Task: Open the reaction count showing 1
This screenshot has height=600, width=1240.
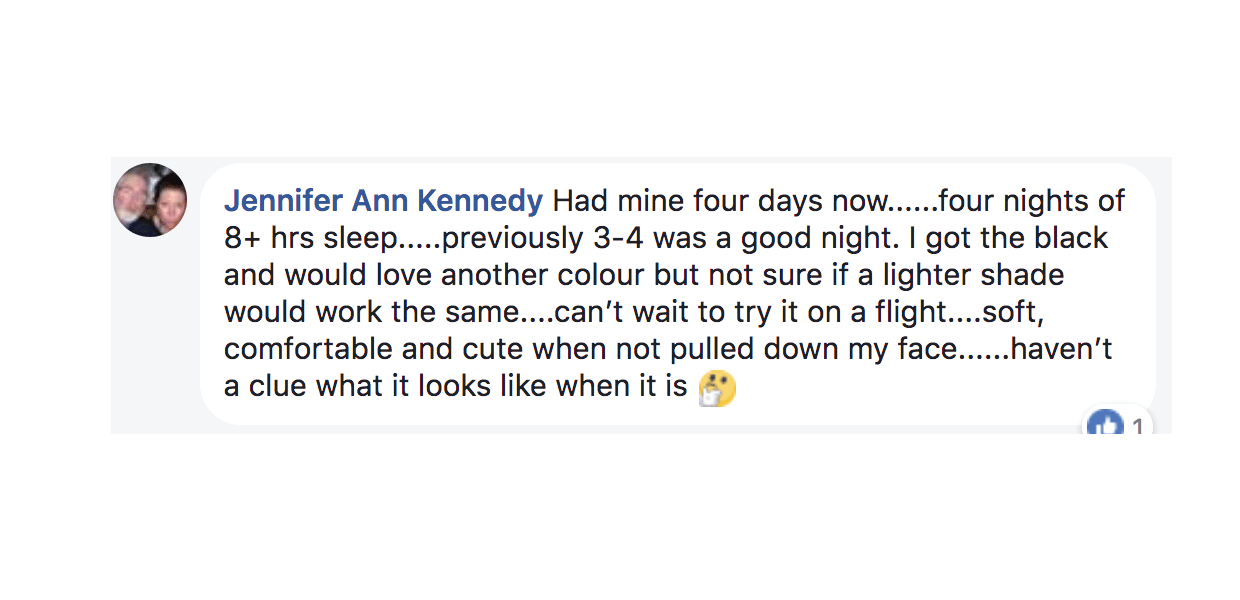Action: (x=1137, y=428)
